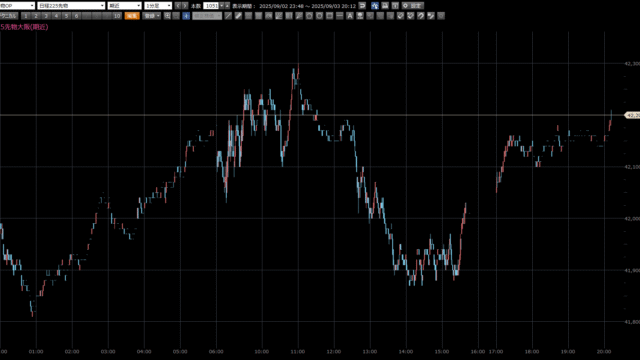Click the blue chart-type icon in top bar

375,6
